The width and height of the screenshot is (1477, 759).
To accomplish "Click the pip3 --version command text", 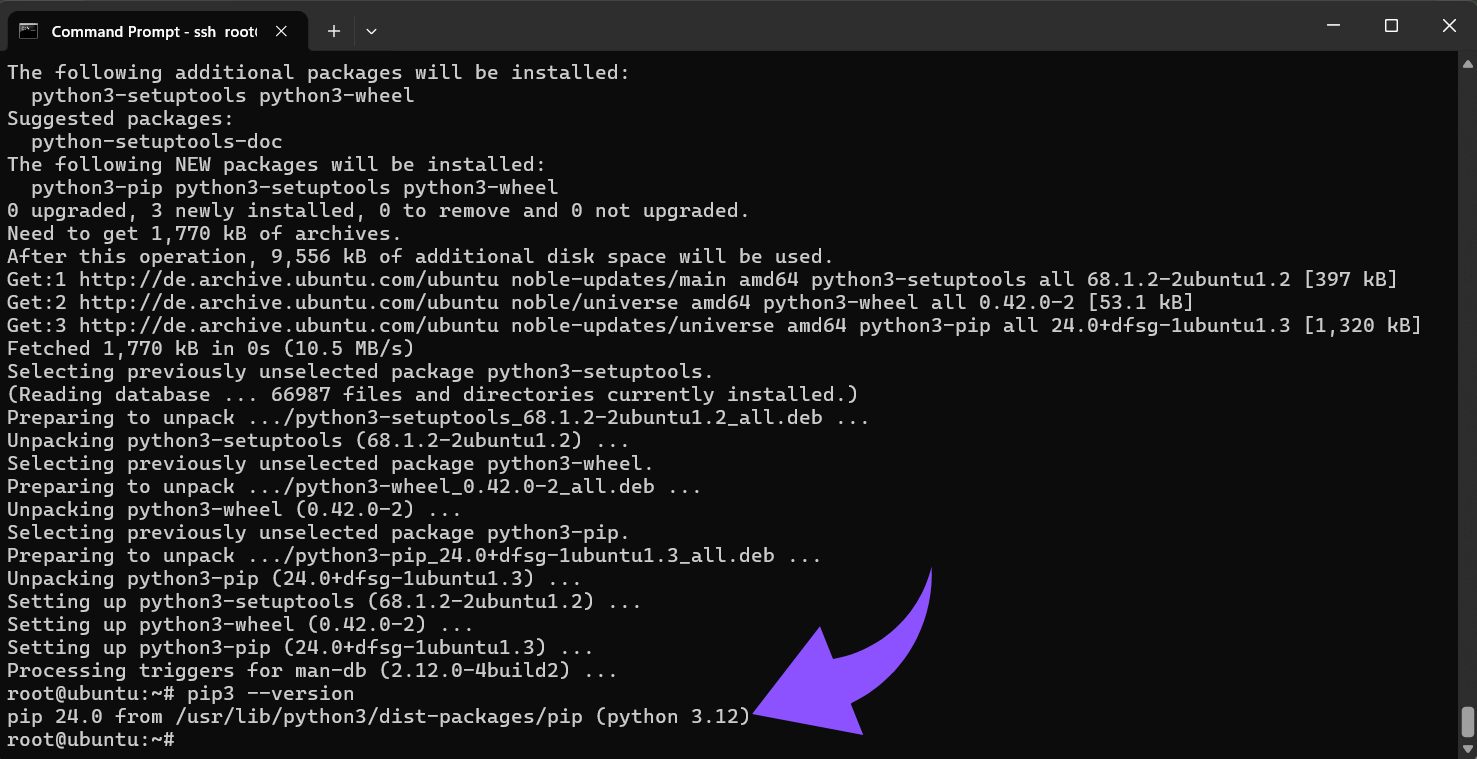I will coord(270,694).
